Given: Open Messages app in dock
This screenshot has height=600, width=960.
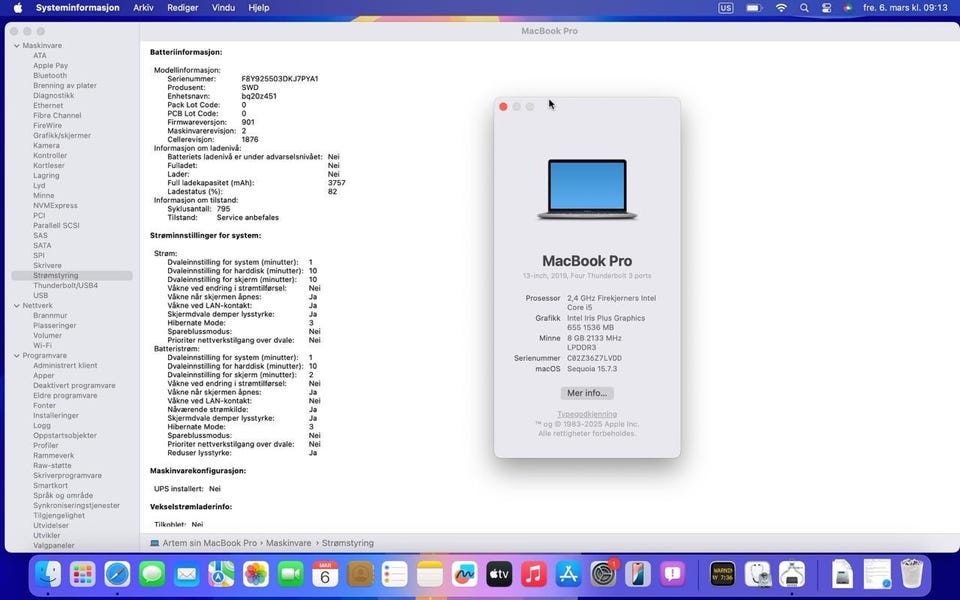Looking at the screenshot, I should point(152,574).
